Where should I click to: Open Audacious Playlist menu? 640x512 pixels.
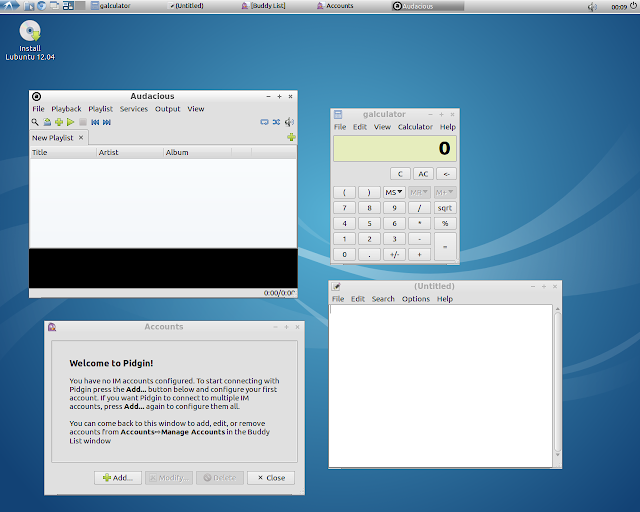pyautogui.click(x=100, y=109)
